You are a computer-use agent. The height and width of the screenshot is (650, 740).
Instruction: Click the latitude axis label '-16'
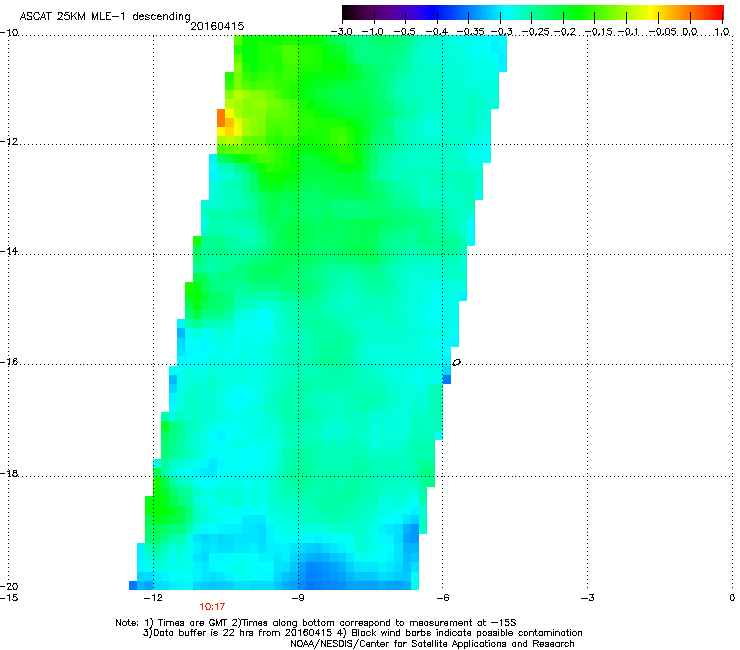(9, 362)
